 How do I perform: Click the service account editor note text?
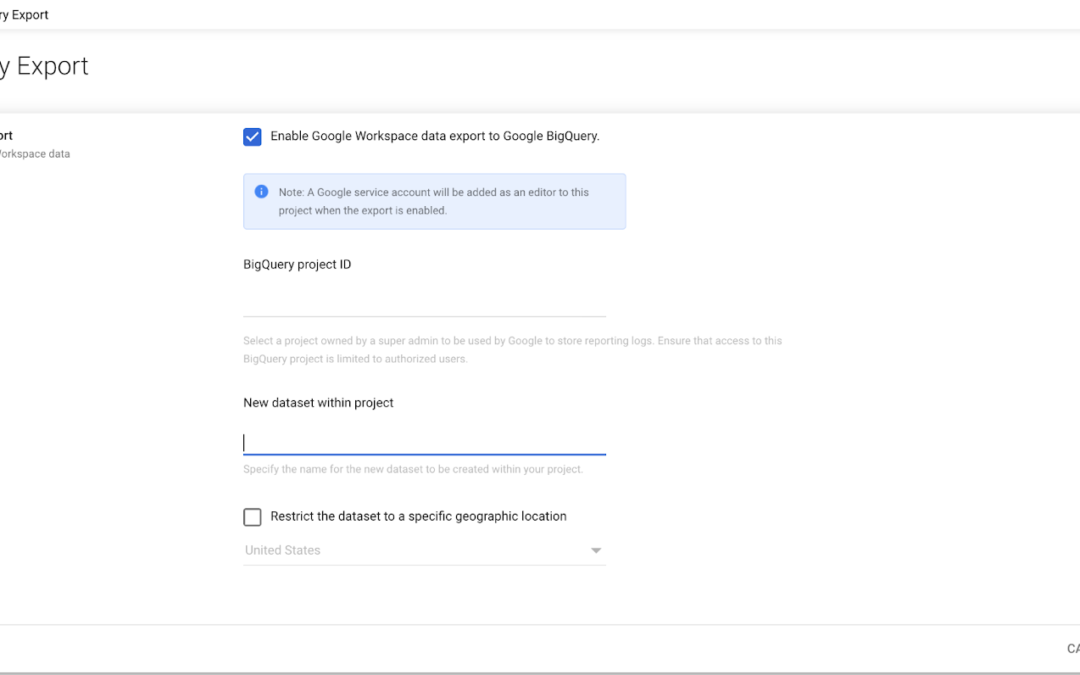coord(433,201)
